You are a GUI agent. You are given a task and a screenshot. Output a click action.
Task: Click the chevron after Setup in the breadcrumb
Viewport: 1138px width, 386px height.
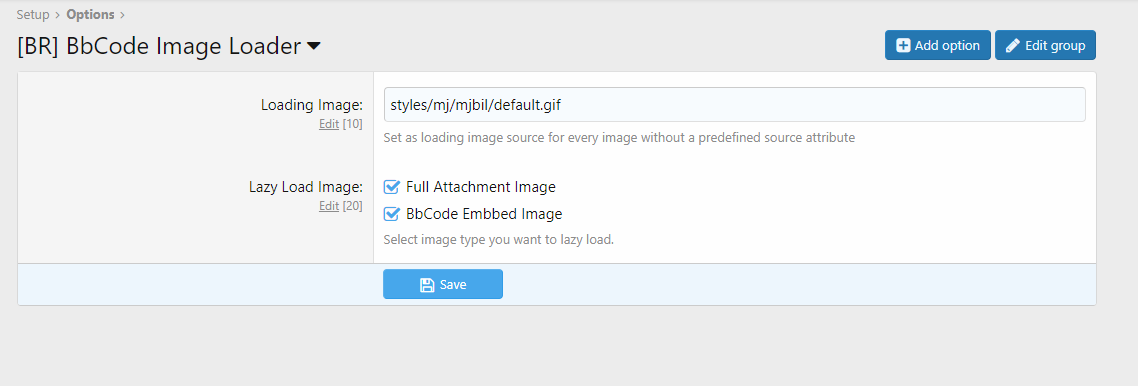click(x=58, y=15)
